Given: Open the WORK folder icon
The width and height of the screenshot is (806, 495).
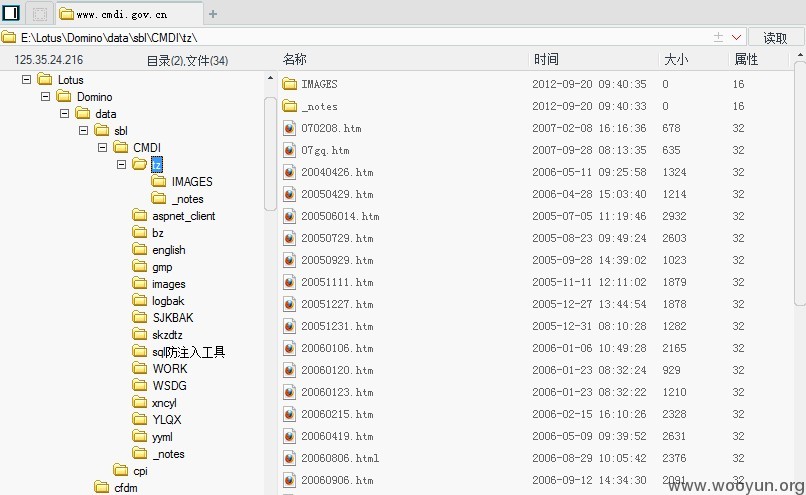Looking at the screenshot, I should [139, 368].
